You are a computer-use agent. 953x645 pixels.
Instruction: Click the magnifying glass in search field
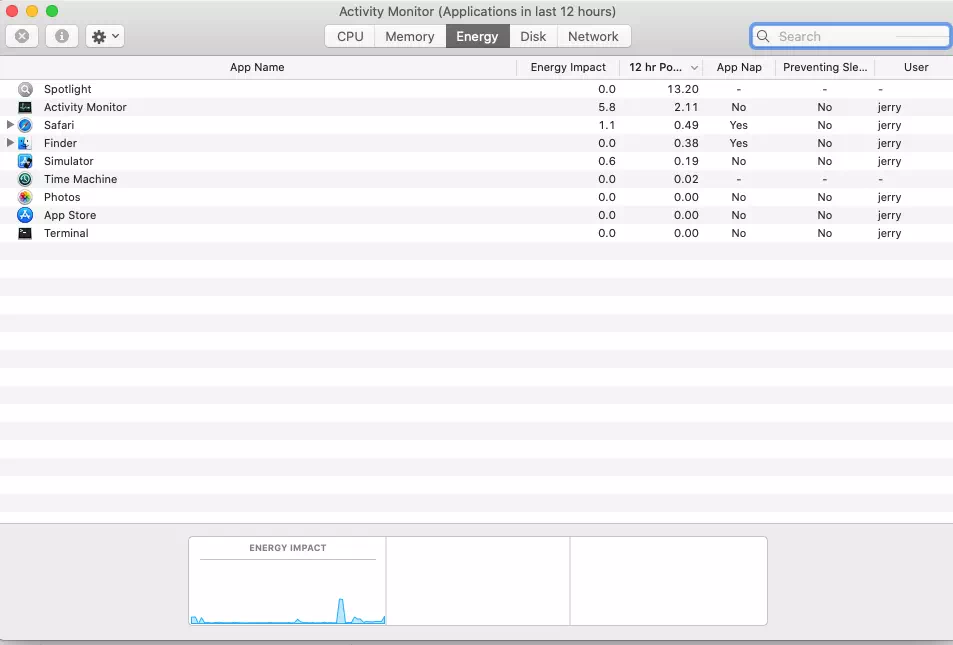click(763, 36)
